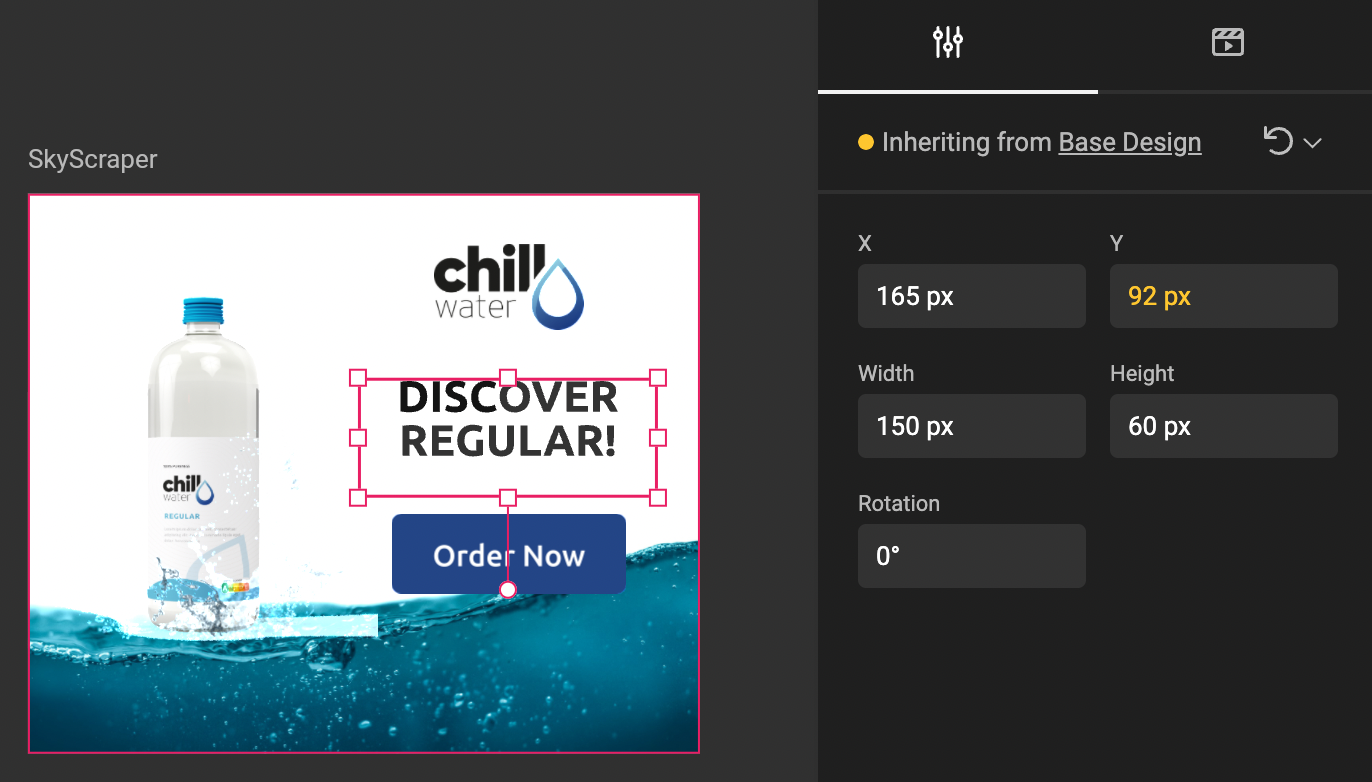Click the rotation handle circle
Screen dimensions: 1372x782
[508, 590]
